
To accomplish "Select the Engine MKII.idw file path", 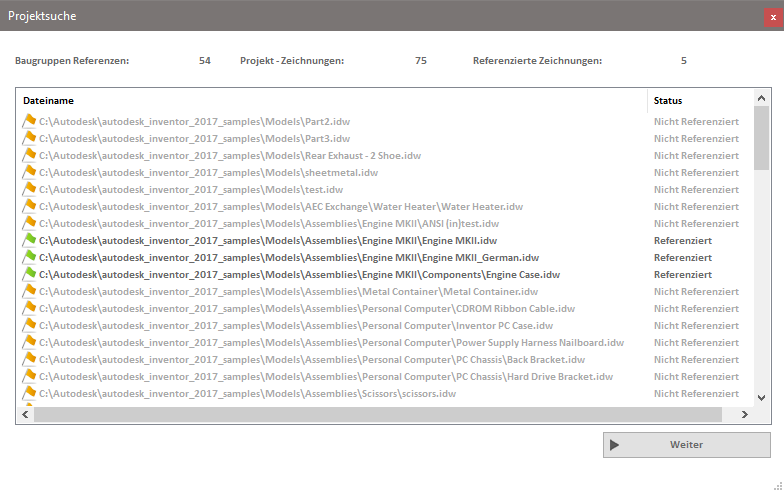I will pyautogui.click(x=268, y=240).
